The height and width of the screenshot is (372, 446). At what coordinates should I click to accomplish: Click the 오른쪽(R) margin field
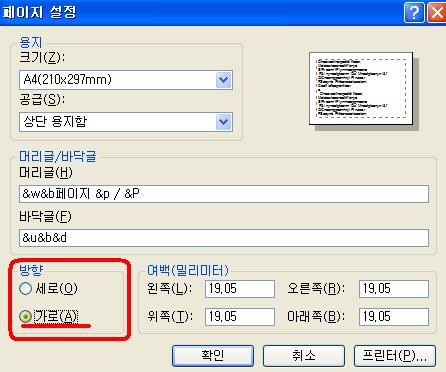394,289
